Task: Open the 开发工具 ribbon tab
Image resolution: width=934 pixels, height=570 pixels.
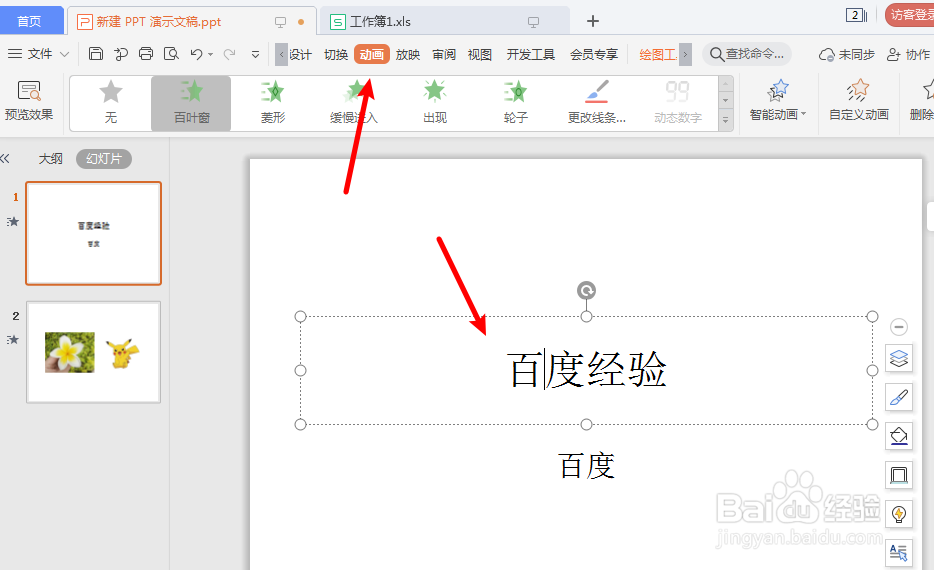Action: coord(531,54)
